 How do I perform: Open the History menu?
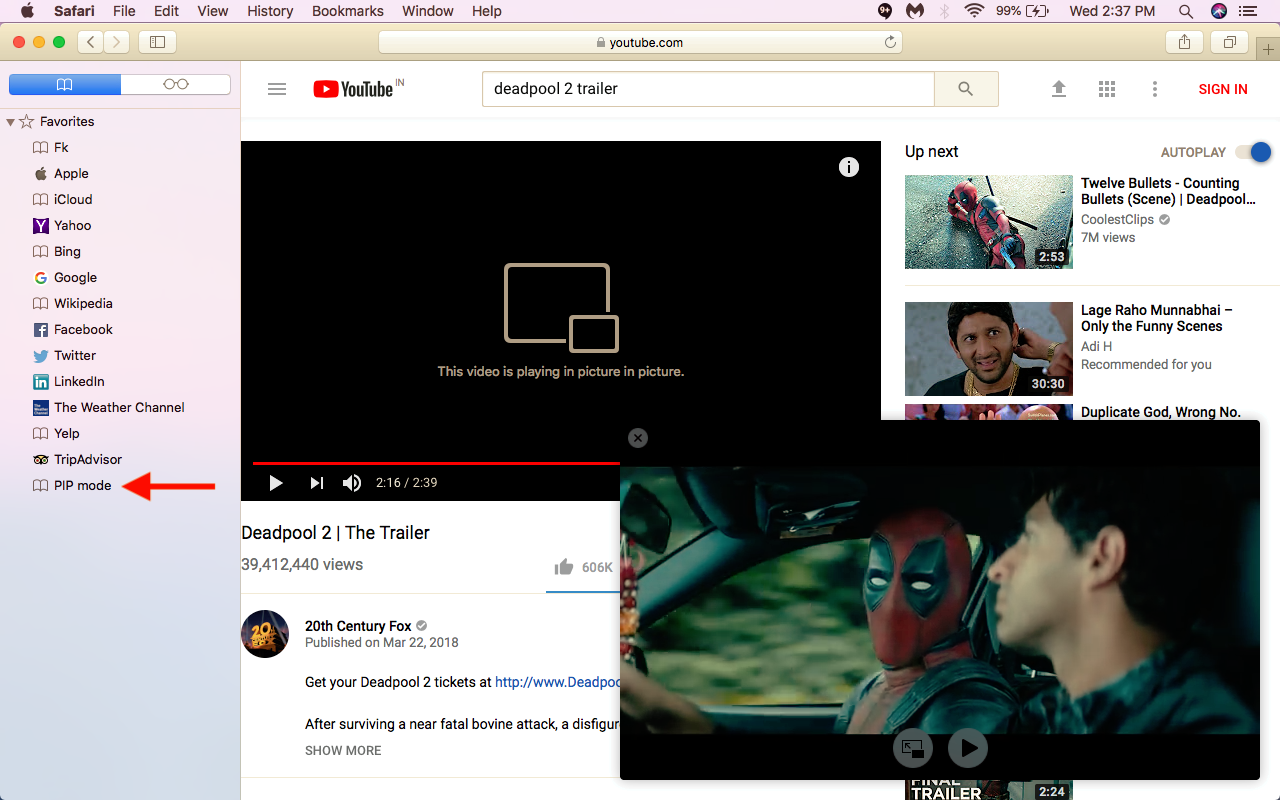[x=270, y=11]
